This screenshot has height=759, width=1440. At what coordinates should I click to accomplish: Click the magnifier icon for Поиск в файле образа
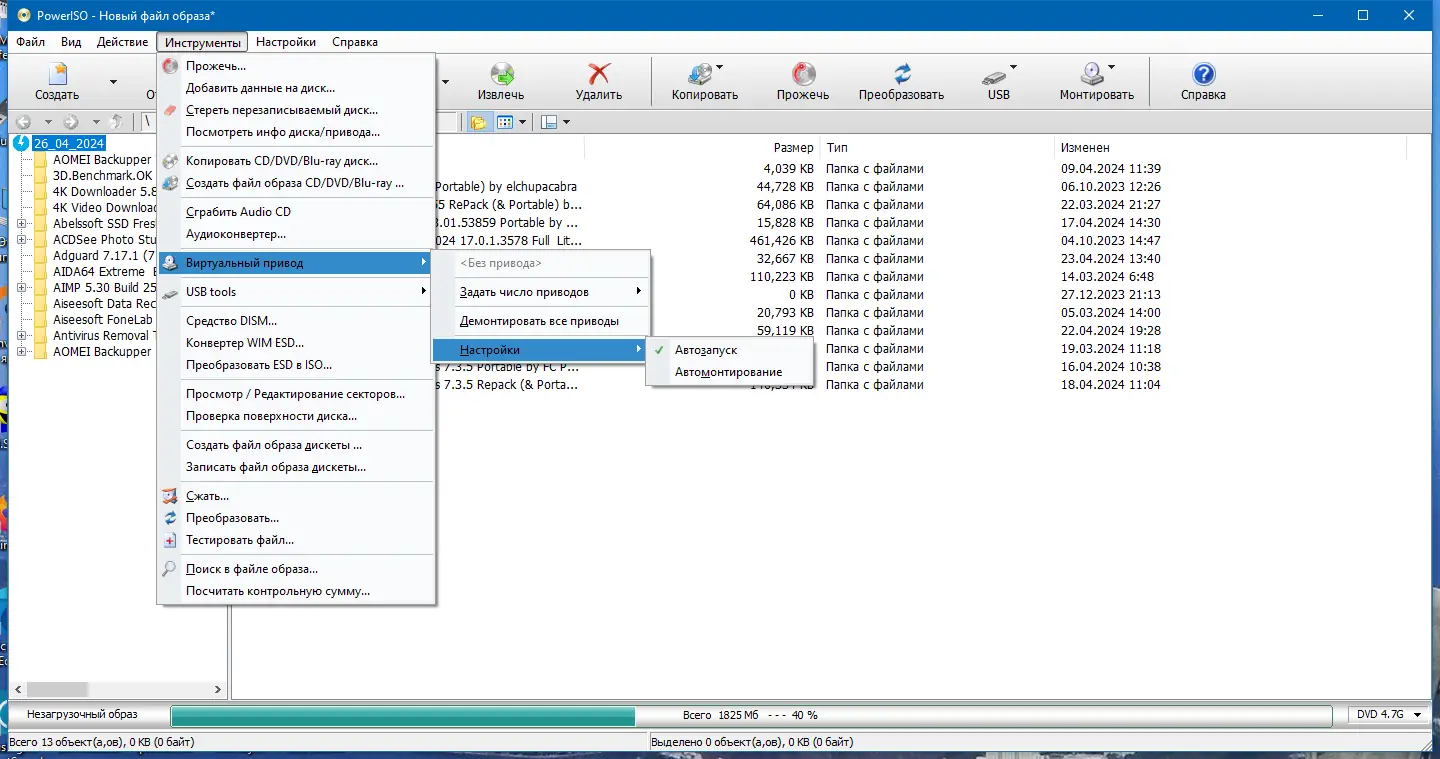click(x=170, y=569)
